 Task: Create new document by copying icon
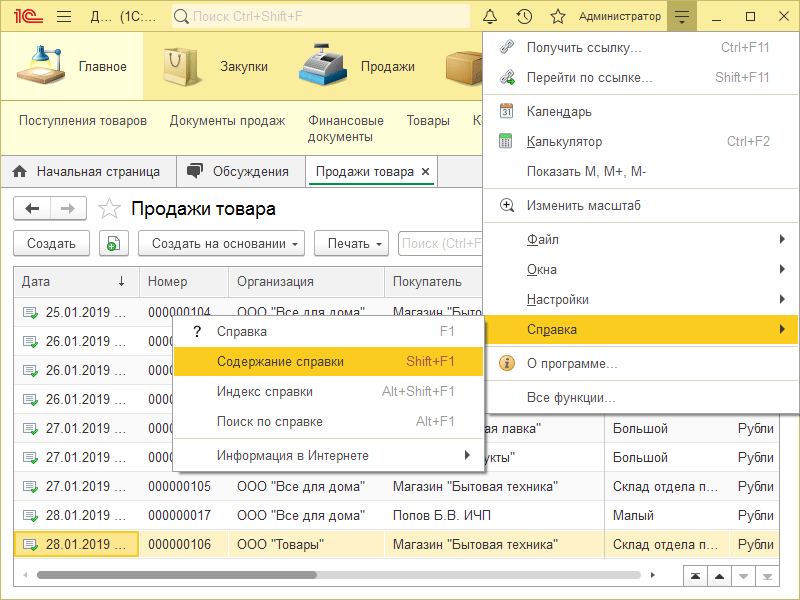click(113, 243)
